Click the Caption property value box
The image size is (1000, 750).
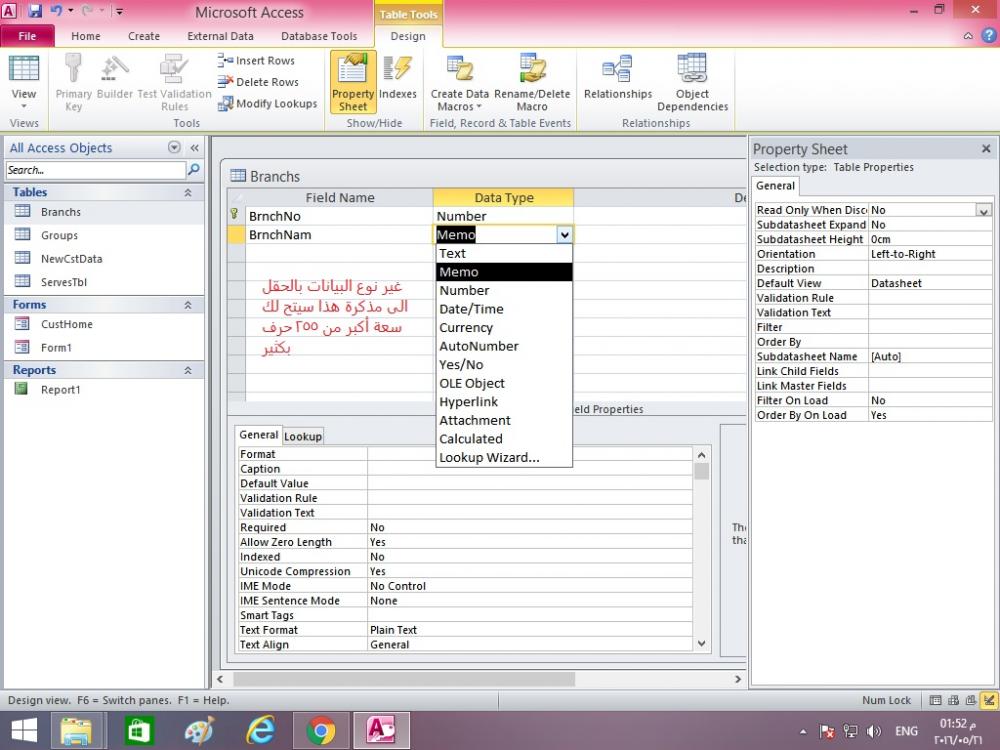tap(529, 469)
